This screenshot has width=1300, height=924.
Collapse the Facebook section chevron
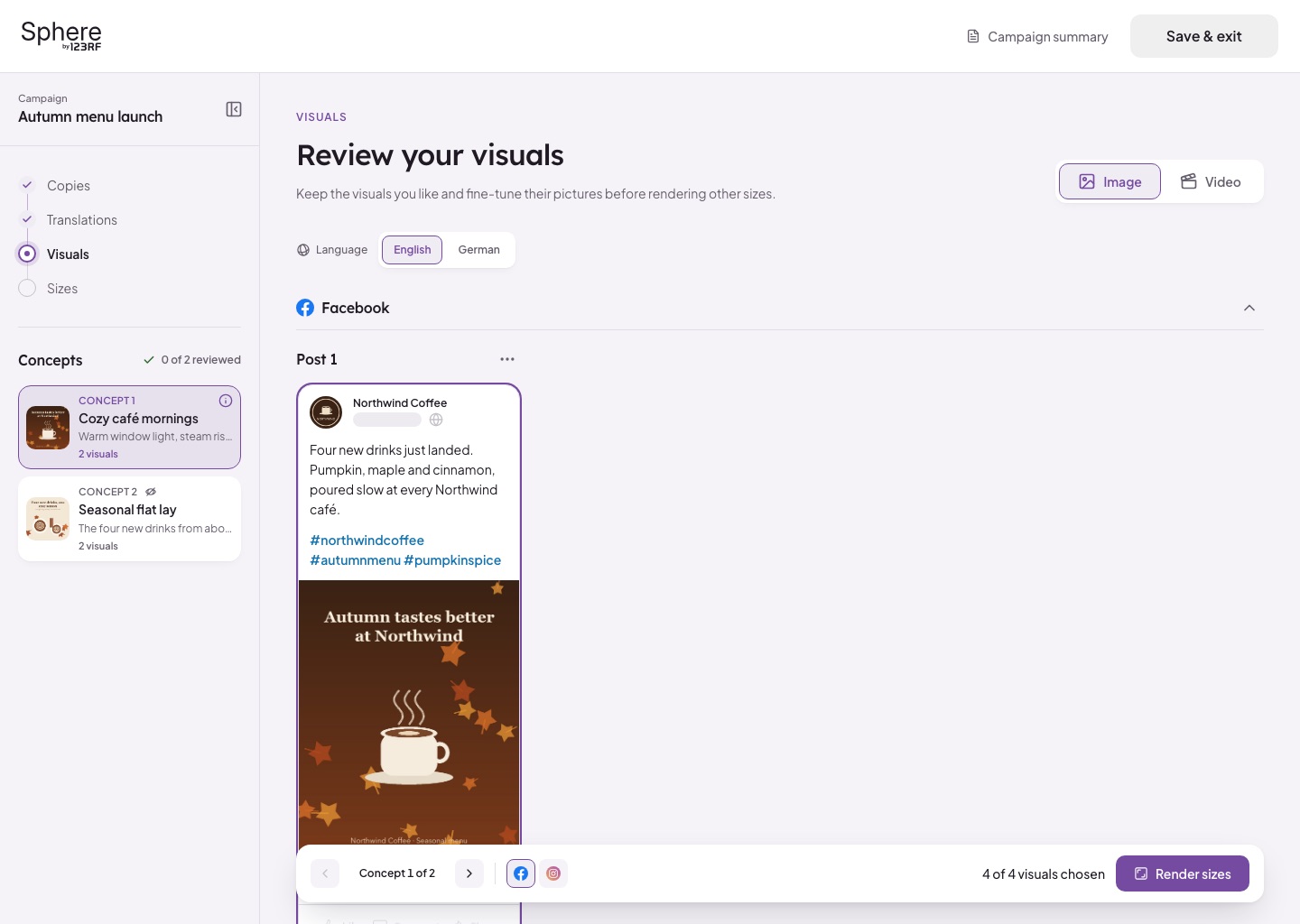(x=1249, y=308)
